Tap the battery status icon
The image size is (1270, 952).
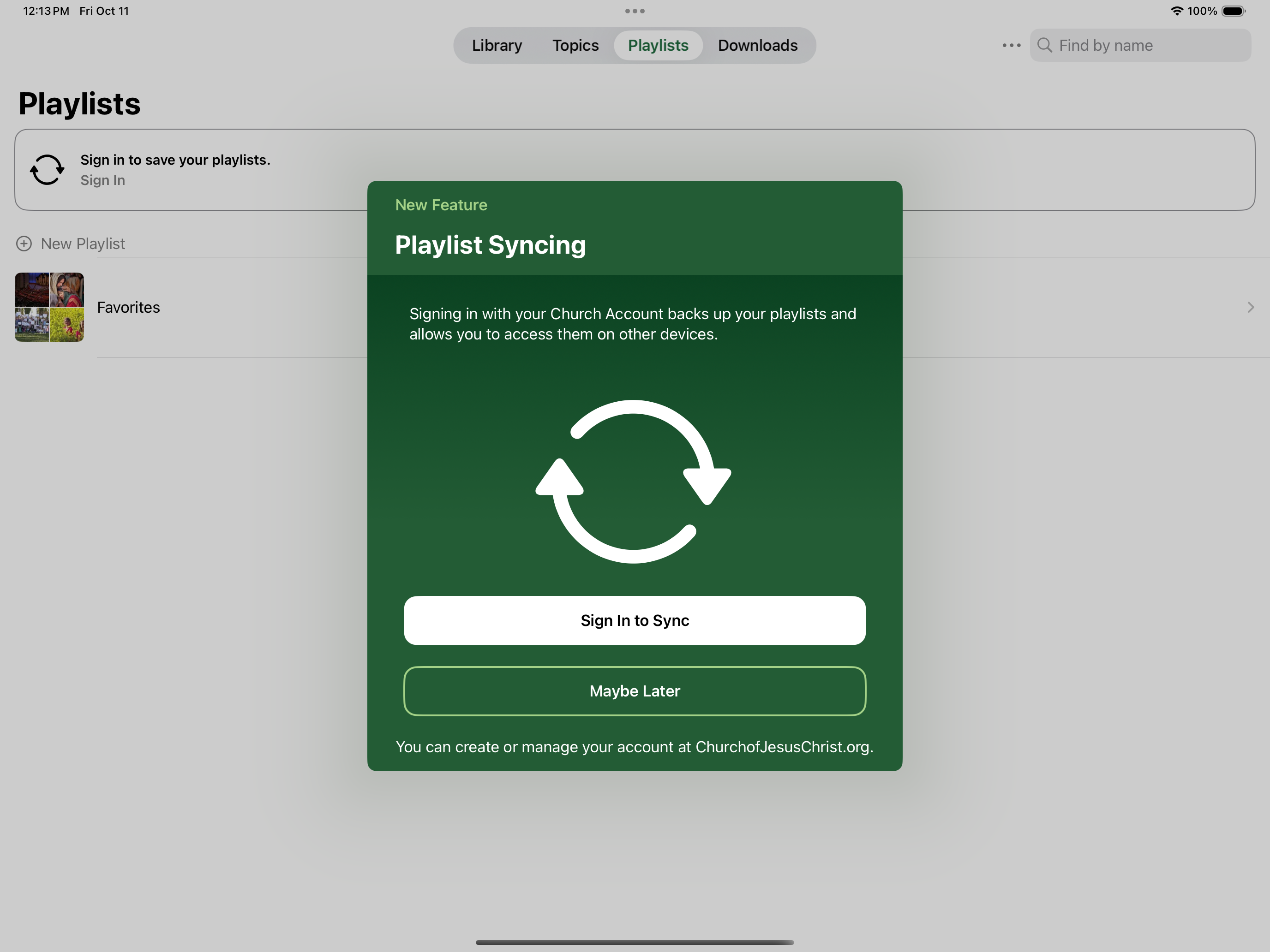[1233, 11]
